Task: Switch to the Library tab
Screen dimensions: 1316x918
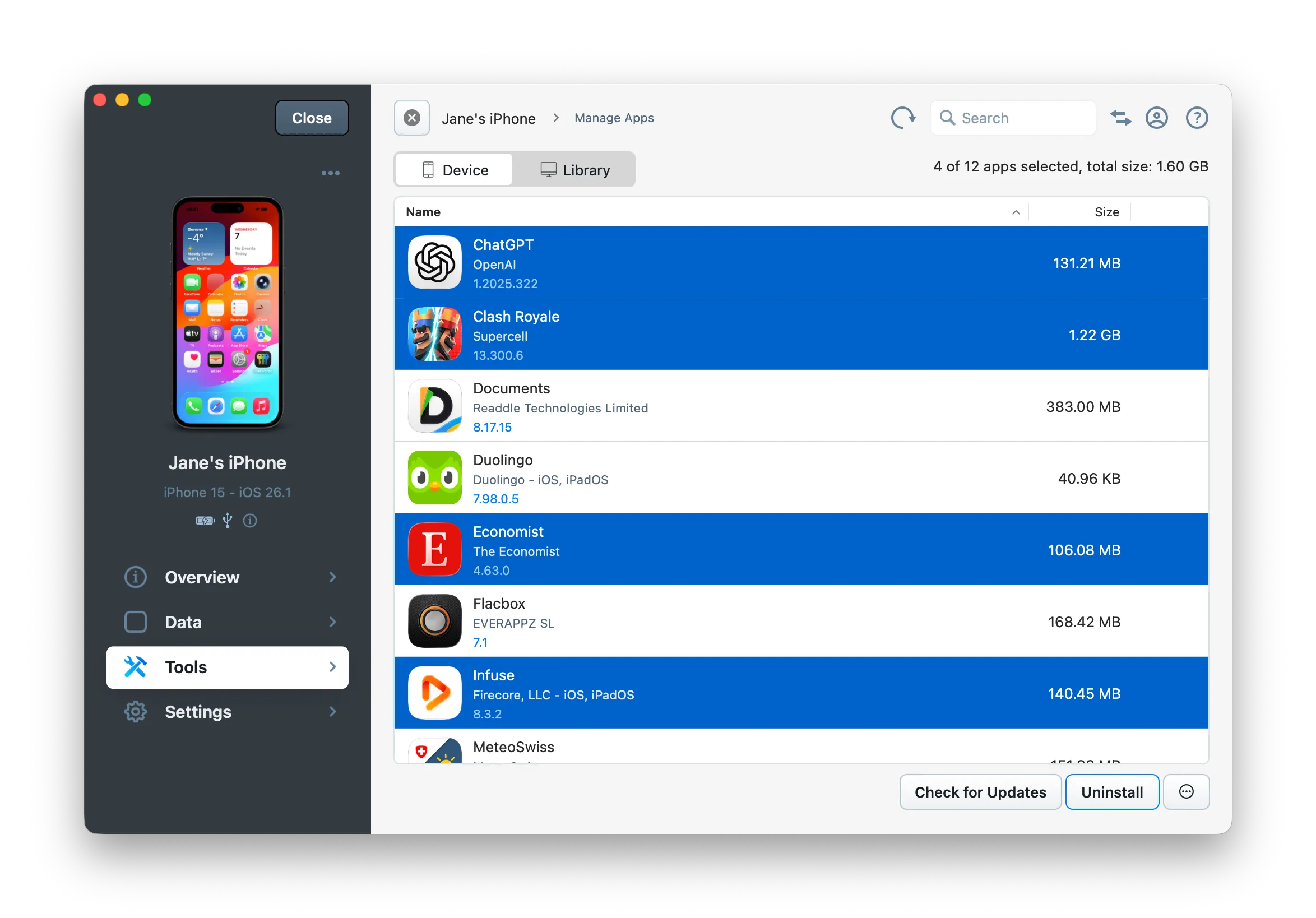Action: [x=575, y=169]
